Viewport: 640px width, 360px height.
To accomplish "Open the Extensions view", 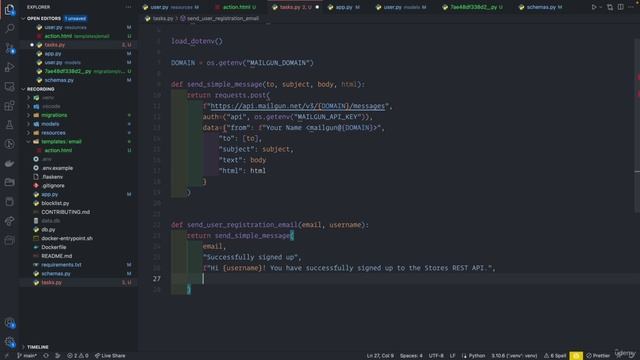I will (9, 105).
